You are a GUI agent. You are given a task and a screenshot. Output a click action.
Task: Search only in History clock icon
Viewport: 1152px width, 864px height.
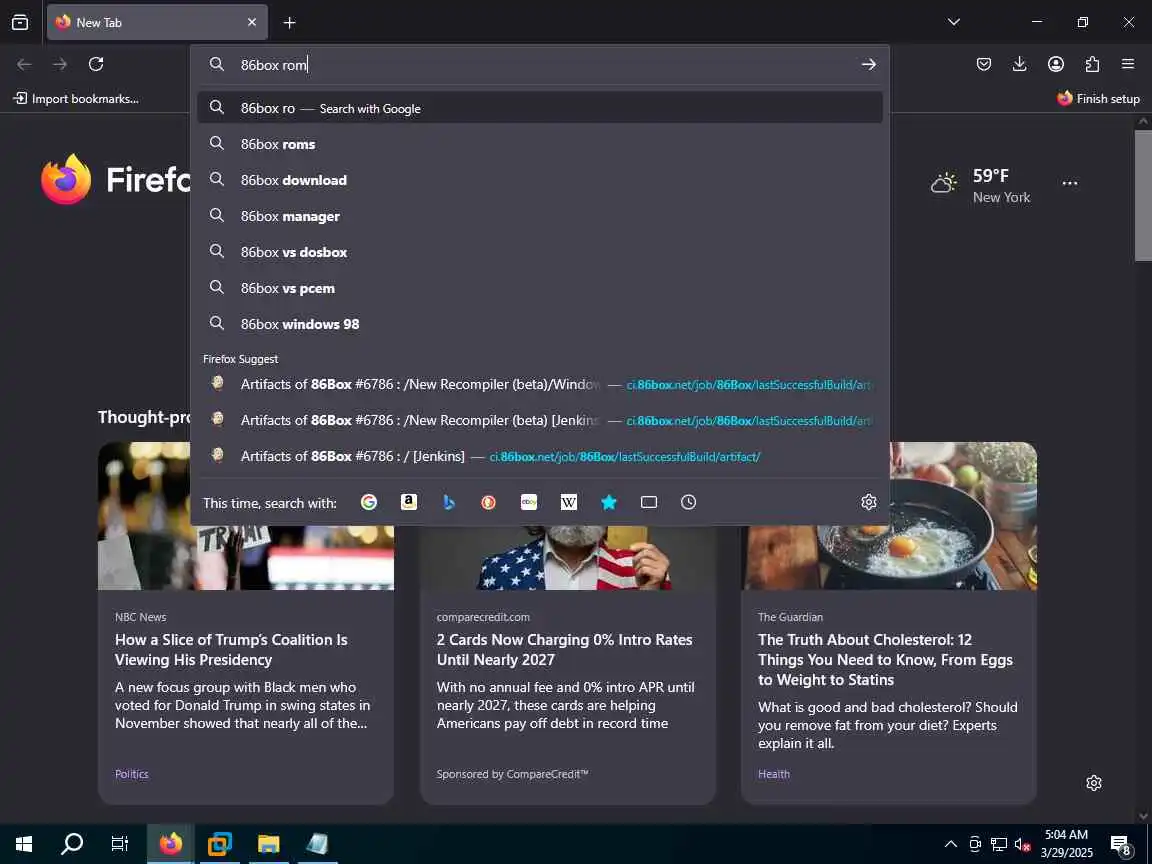pos(688,502)
